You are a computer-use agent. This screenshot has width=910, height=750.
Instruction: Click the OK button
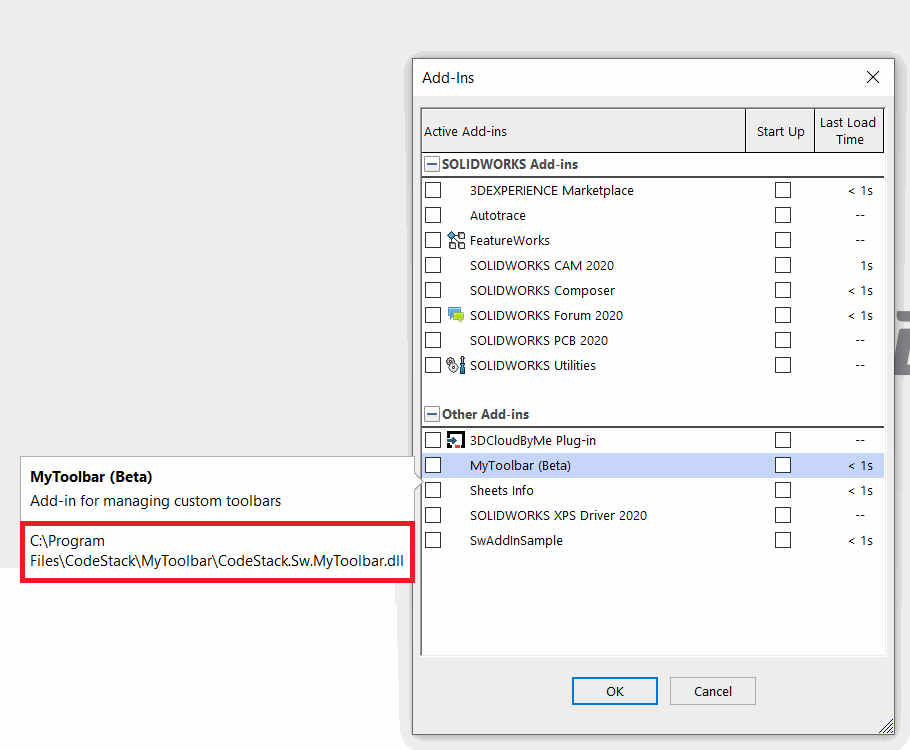[615, 691]
